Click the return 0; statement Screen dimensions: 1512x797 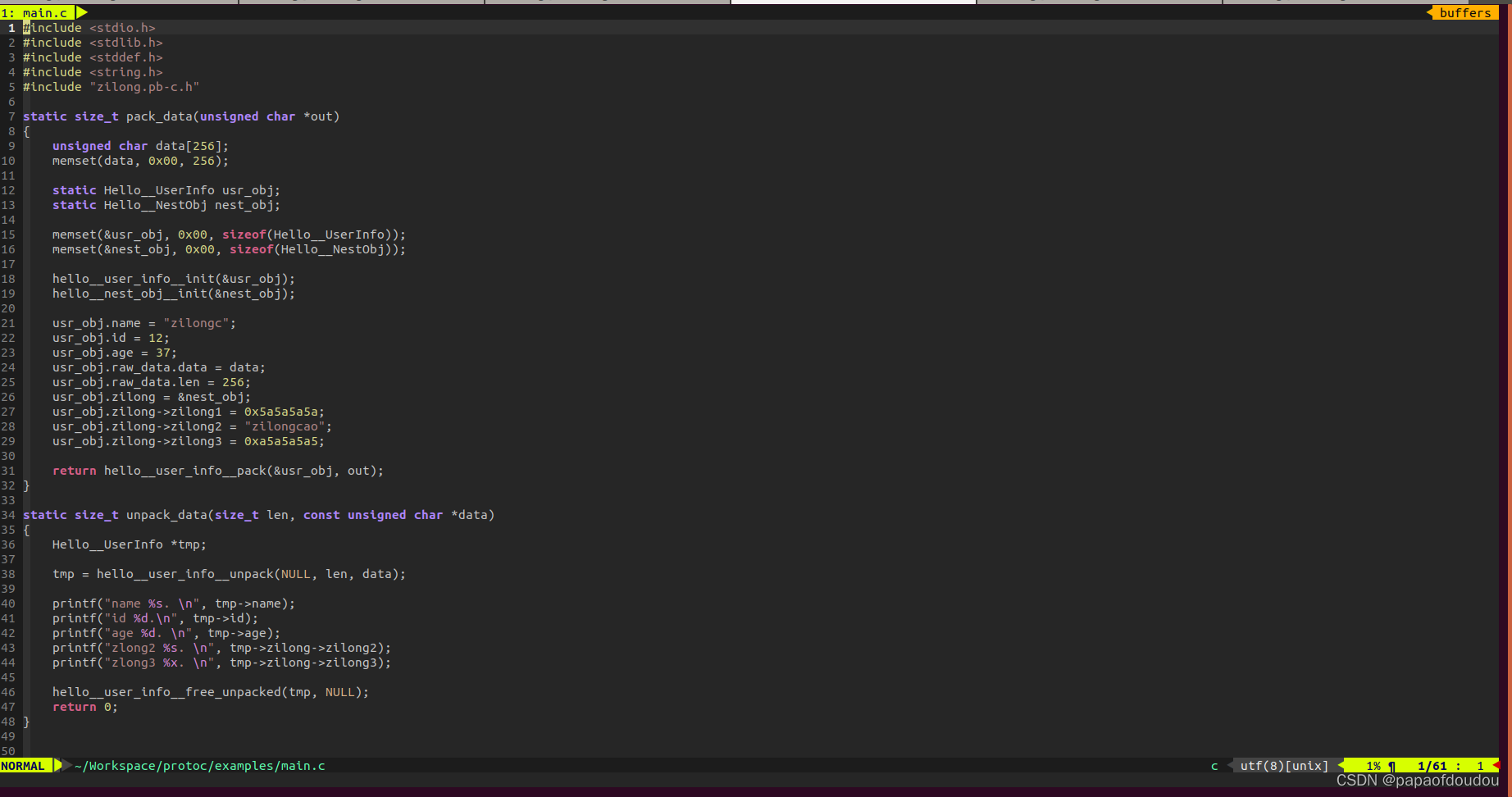click(x=85, y=707)
